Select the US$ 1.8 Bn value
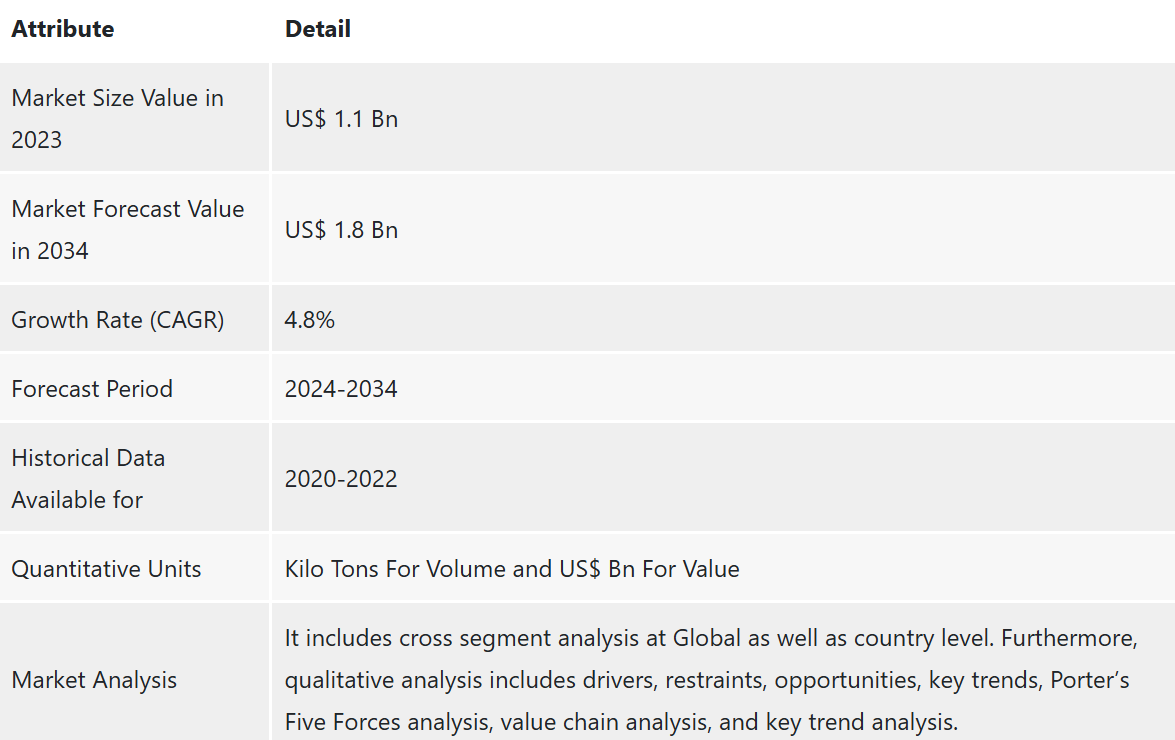1175x740 pixels. pyautogui.click(x=341, y=230)
